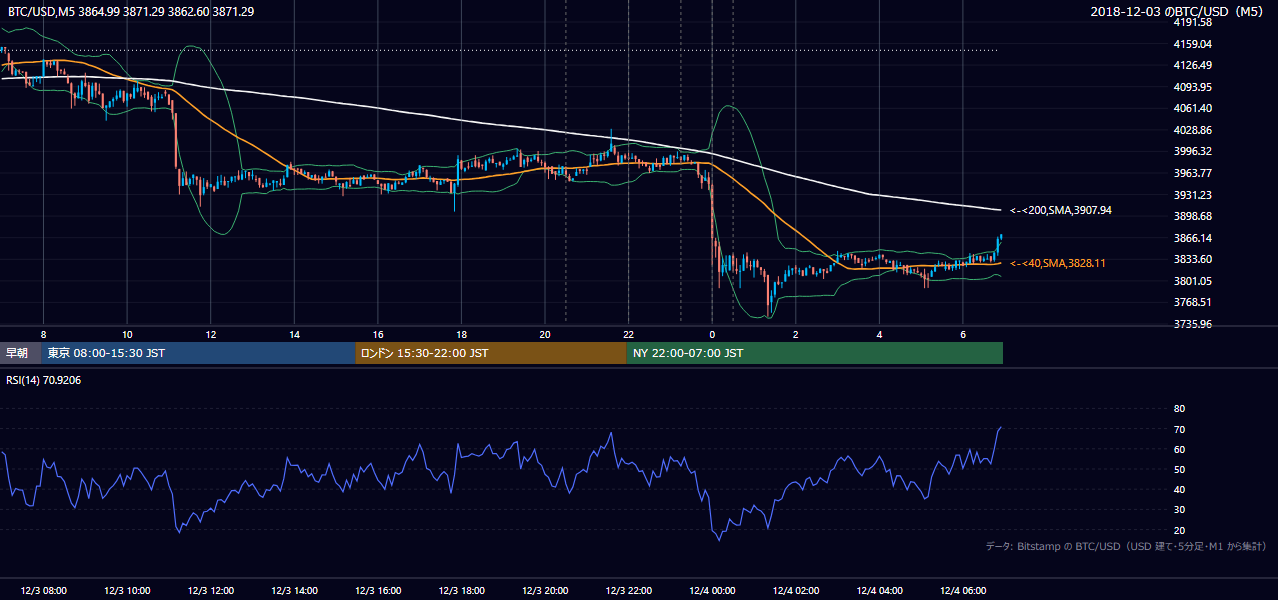1278x600 pixels.
Task: Click price axis value 3963.77
Action: (1192, 173)
